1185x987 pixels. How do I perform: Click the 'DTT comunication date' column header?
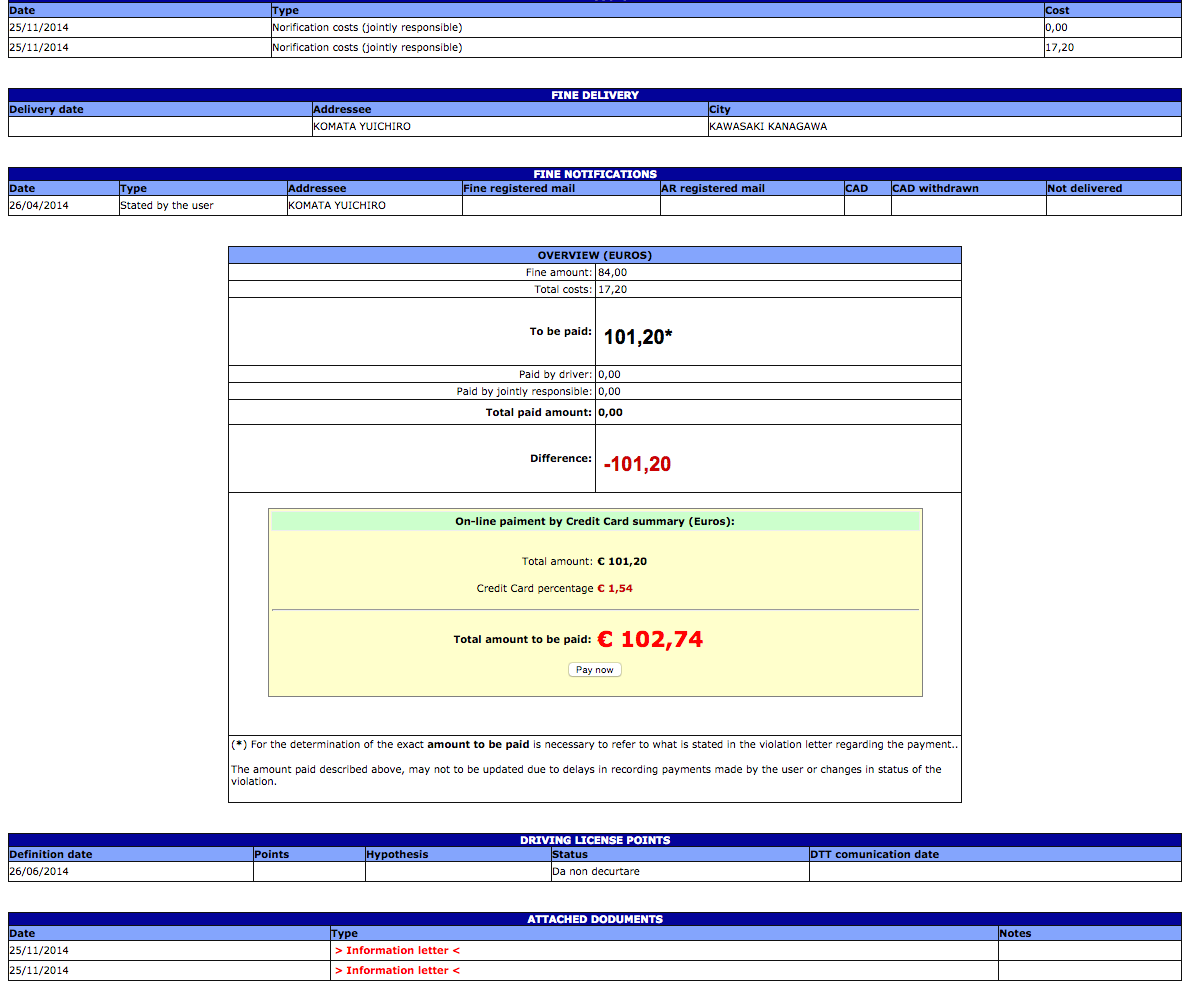[x=875, y=855]
